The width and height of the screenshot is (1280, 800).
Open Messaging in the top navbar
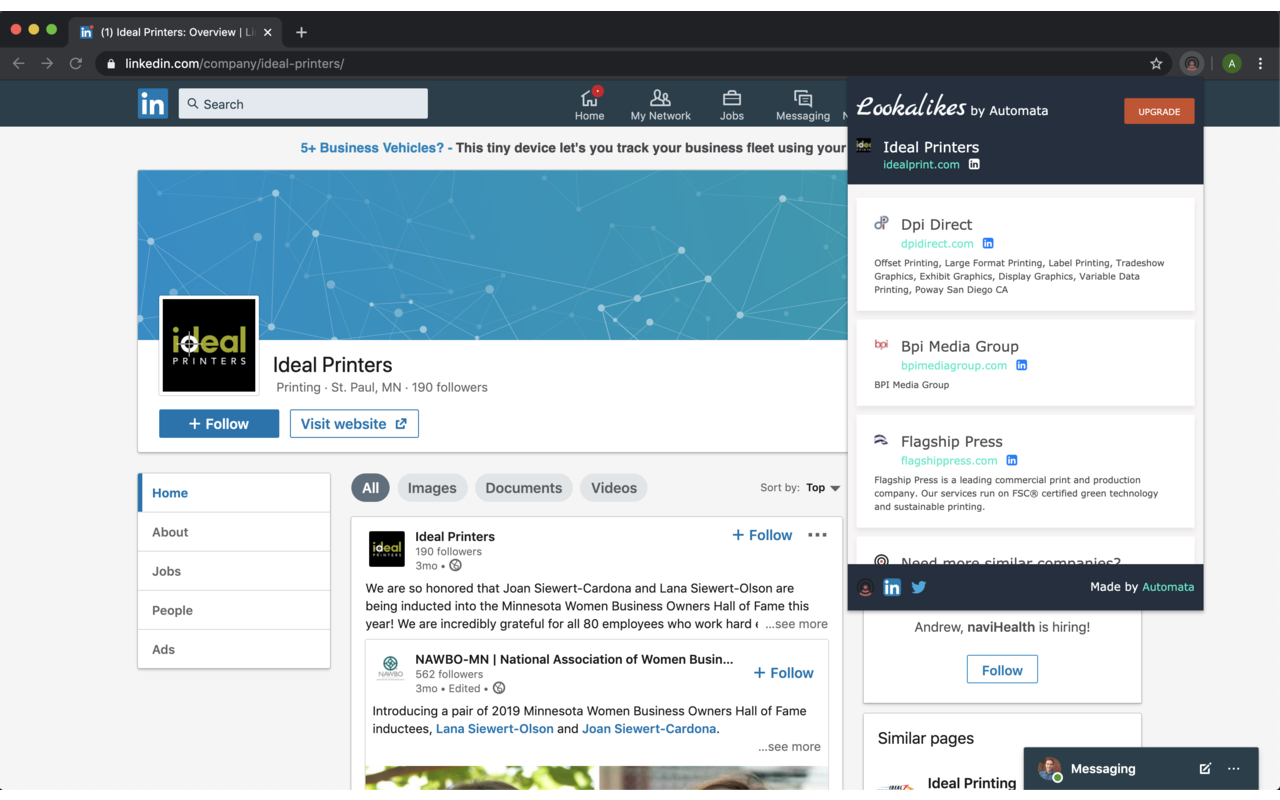pyautogui.click(x=803, y=104)
